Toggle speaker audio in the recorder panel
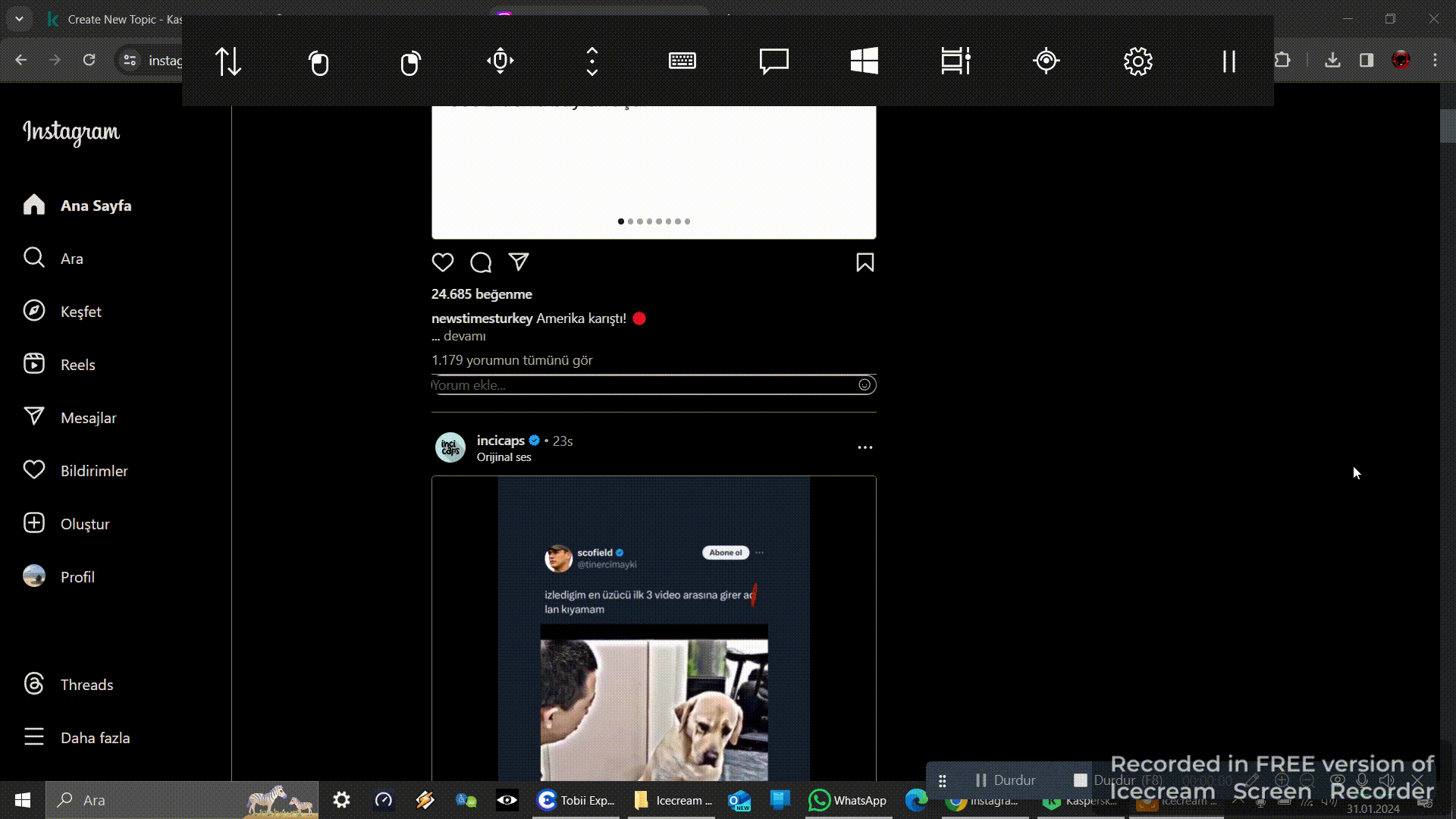 pyautogui.click(x=1387, y=780)
